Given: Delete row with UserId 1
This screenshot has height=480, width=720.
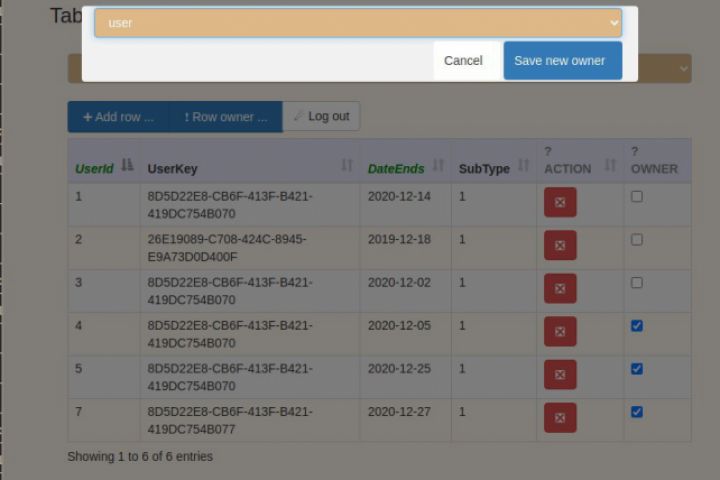Looking at the screenshot, I should pyautogui.click(x=560, y=202).
